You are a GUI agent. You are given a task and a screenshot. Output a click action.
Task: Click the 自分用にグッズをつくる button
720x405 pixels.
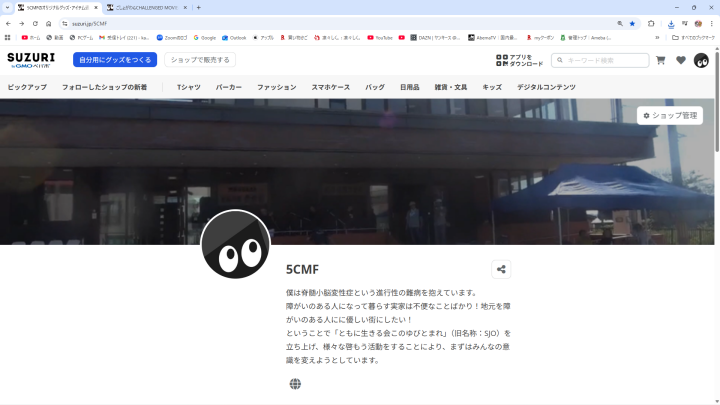click(115, 60)
